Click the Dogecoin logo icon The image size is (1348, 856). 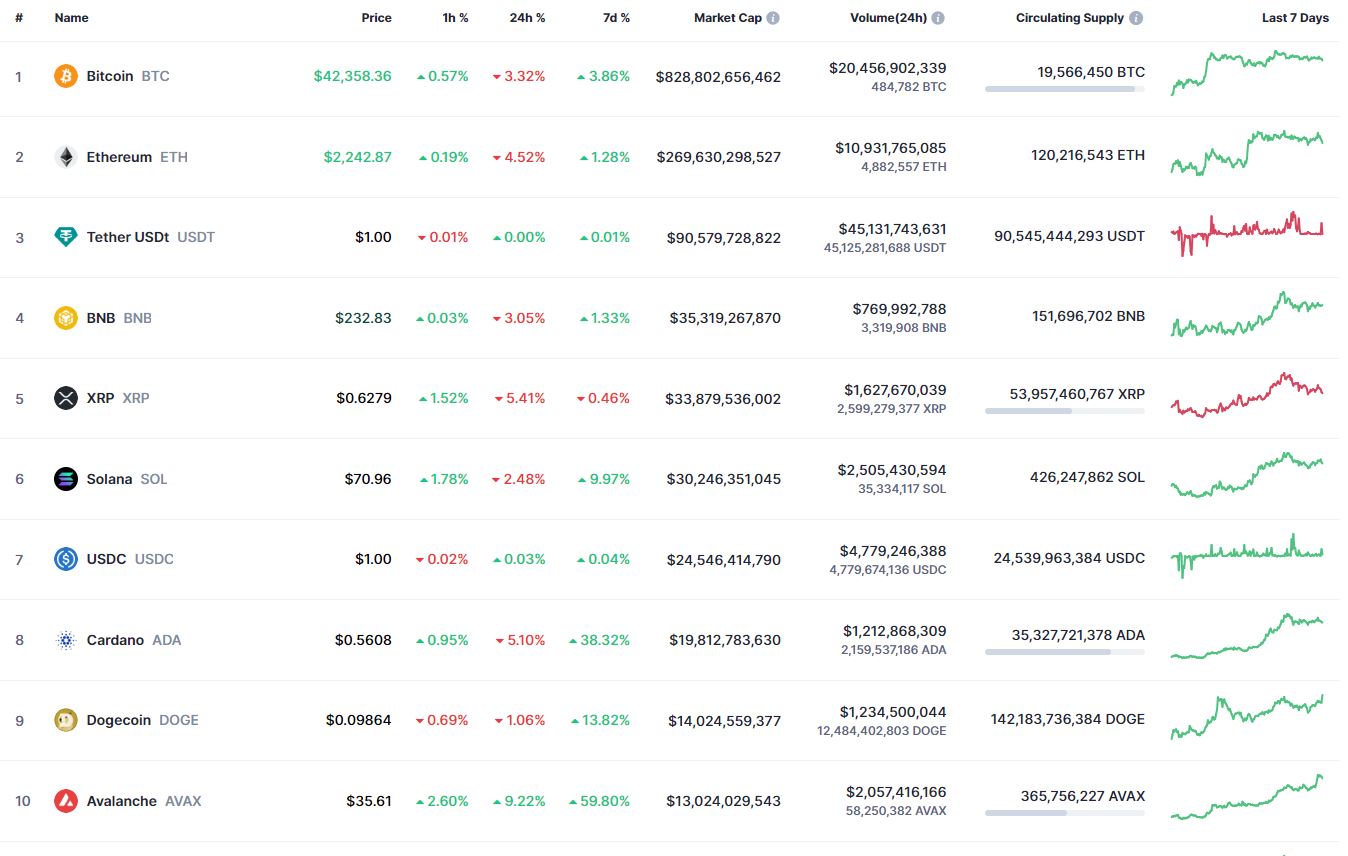click(x=65, y=720)
